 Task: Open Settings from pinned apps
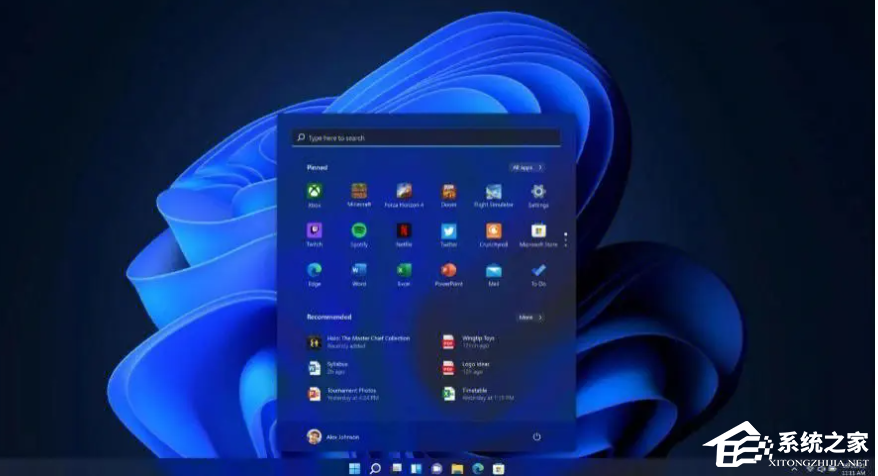point(538,192)
